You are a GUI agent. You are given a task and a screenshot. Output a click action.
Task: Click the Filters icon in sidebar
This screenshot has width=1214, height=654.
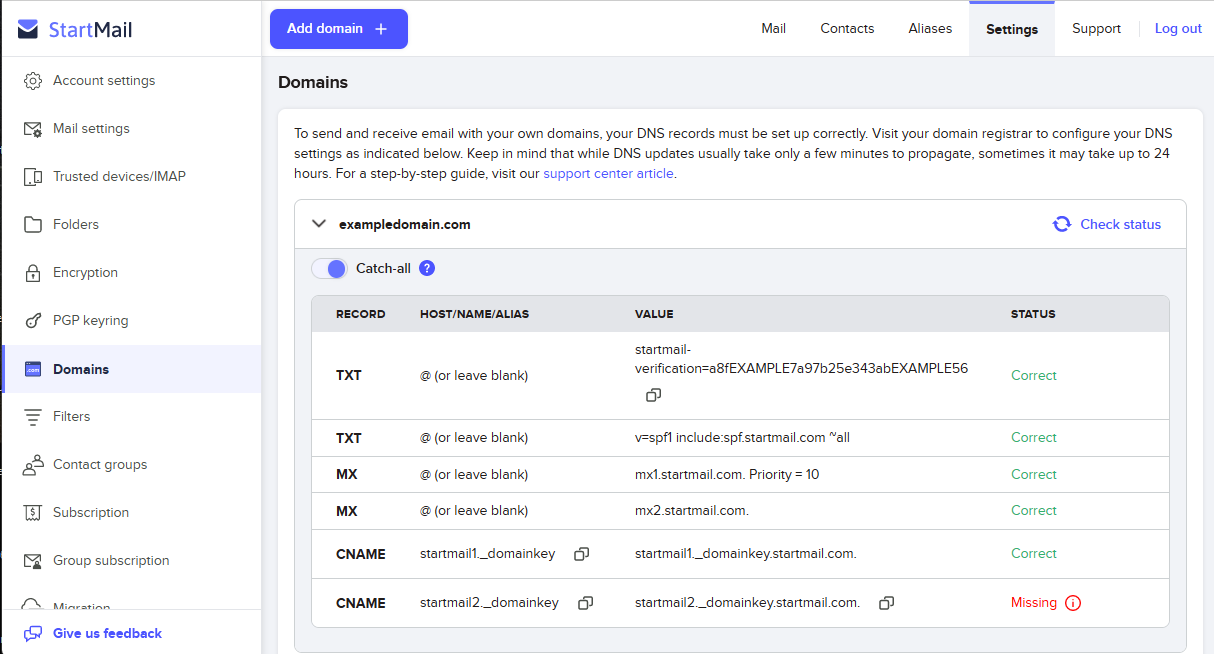[x=33, y=417]
